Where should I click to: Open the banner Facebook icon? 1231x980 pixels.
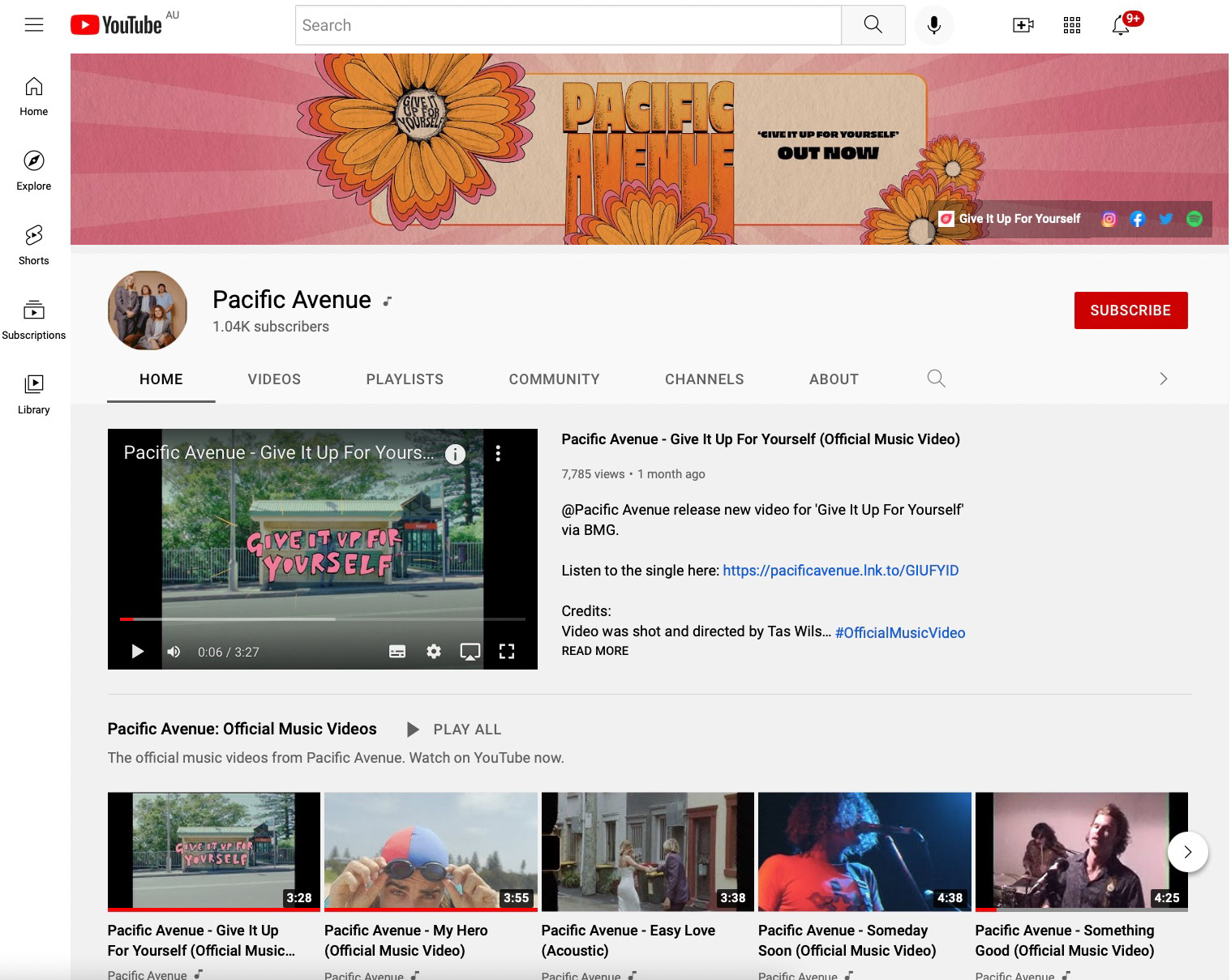[x=1138, y=219]
